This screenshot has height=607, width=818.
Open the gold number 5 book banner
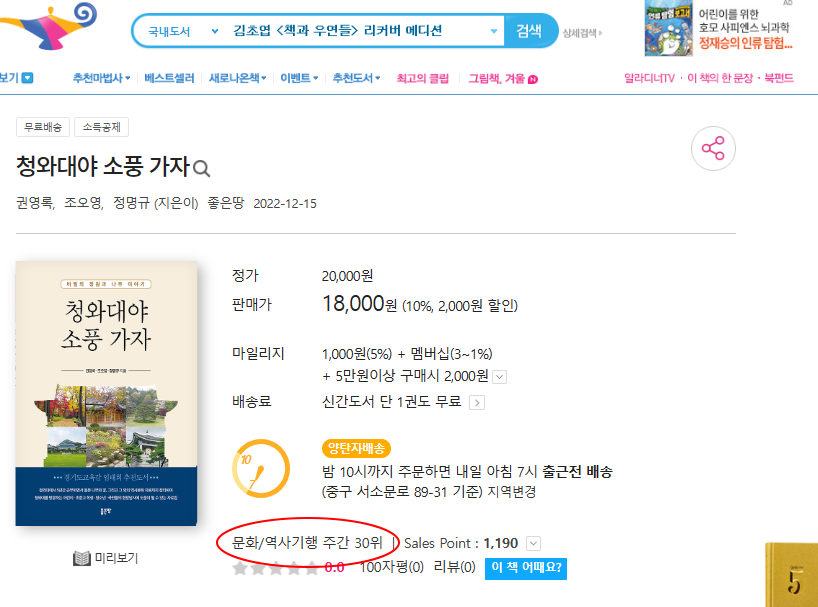[791, 575]
